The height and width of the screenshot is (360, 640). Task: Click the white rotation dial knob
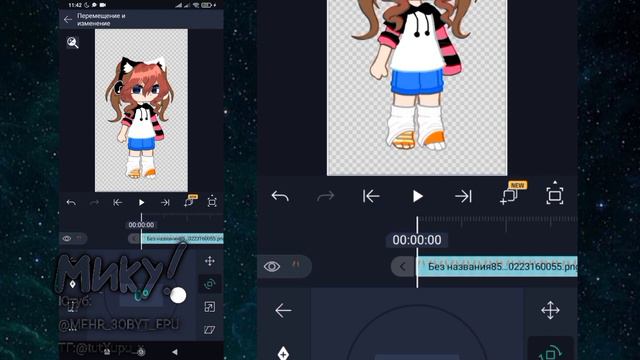tap(178, 295)
